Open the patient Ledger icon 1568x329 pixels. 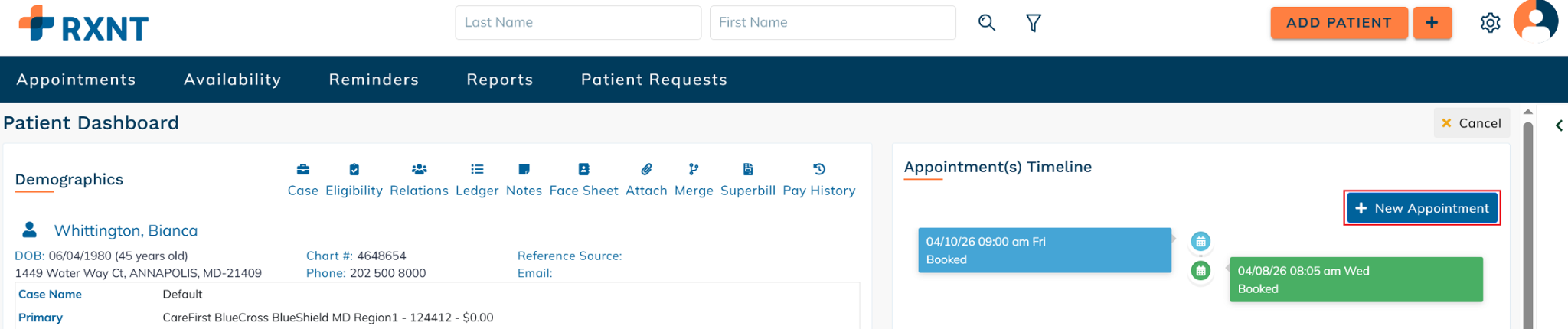pyautogui.click(x=477, y=170)
